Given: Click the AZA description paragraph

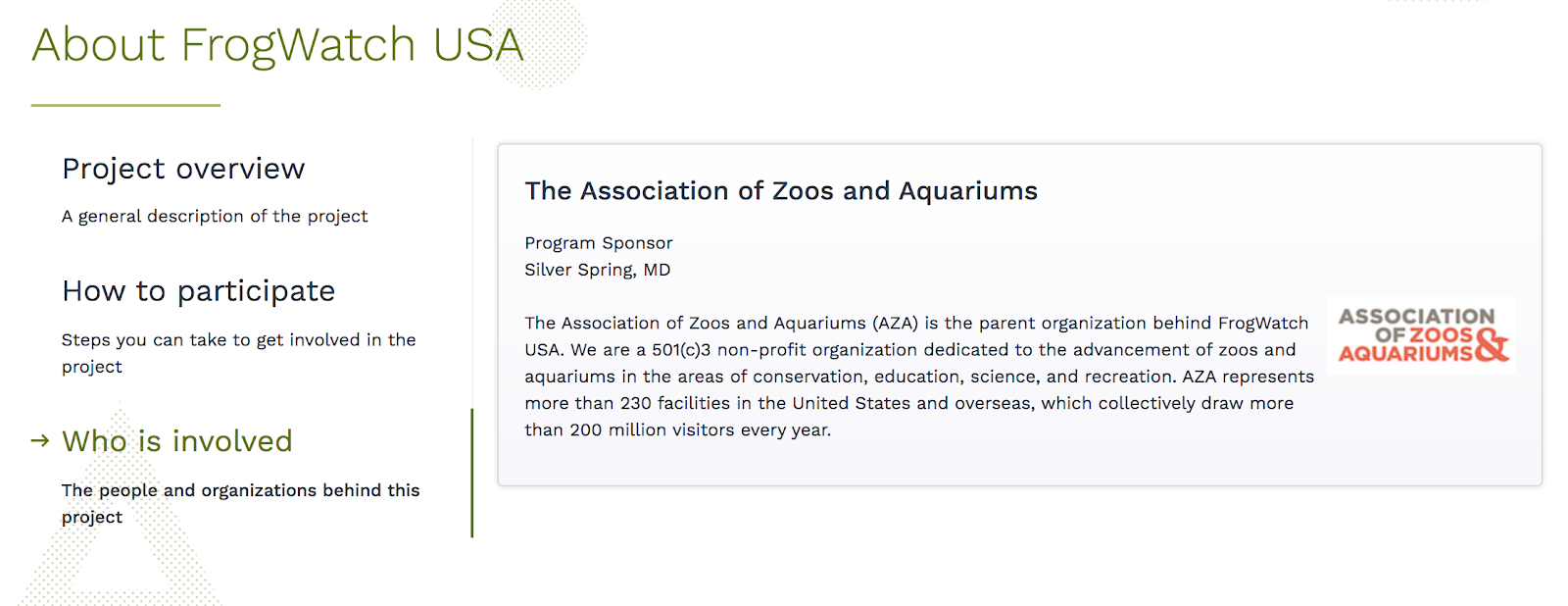Looking at the screenshot, I should click(x=916, y=377).
